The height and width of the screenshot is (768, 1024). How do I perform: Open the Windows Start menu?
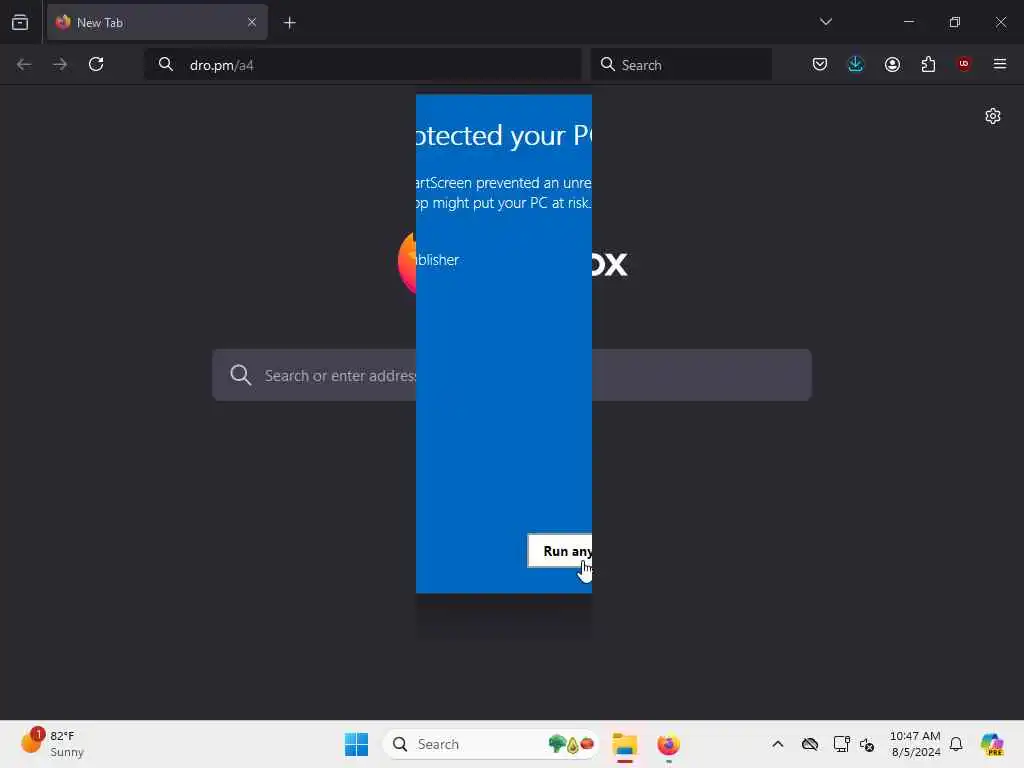tap(357, 744)
